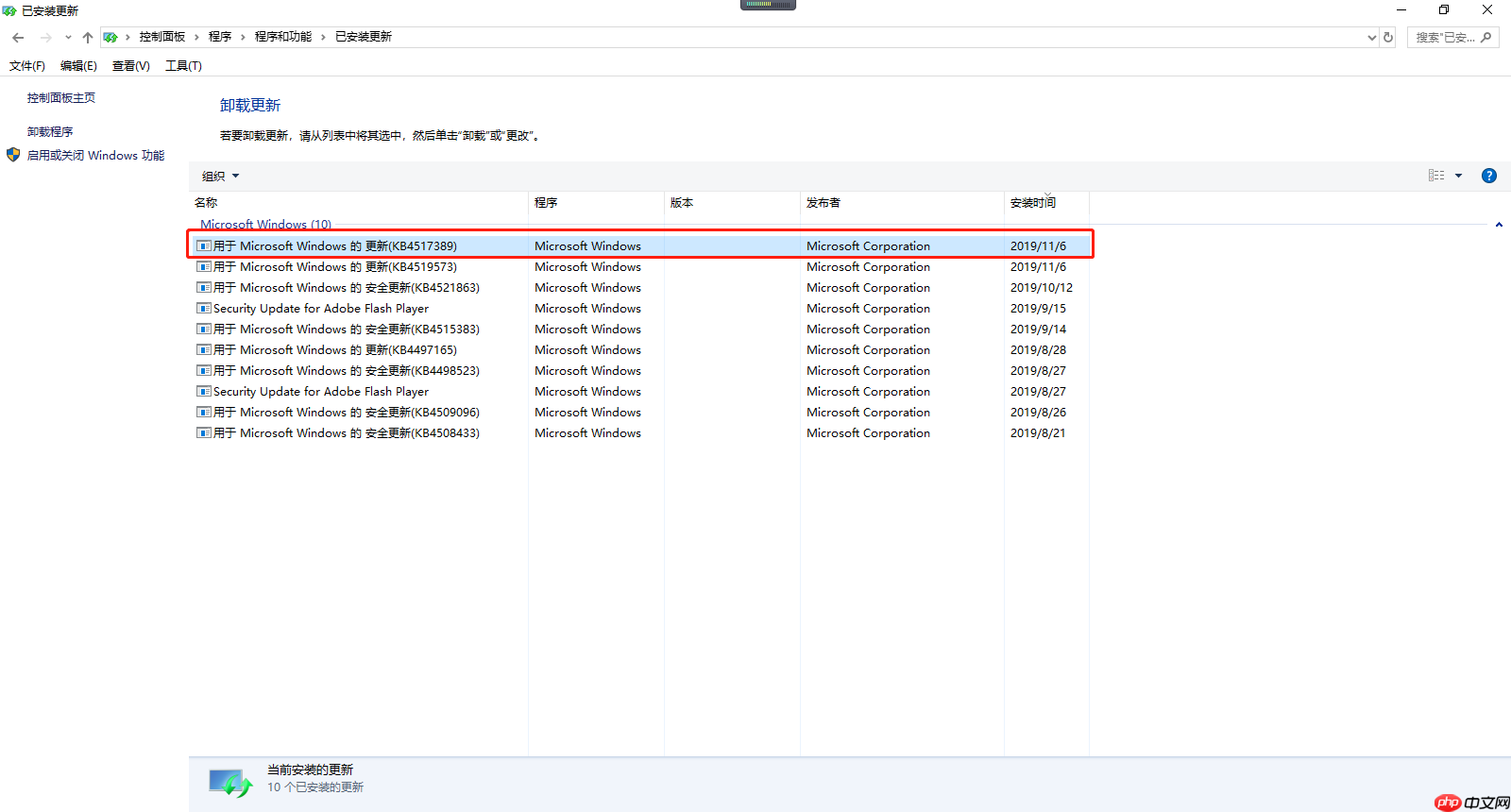
Task: Click the shield icon beside Windows 功能
Action: pos(13,155)
